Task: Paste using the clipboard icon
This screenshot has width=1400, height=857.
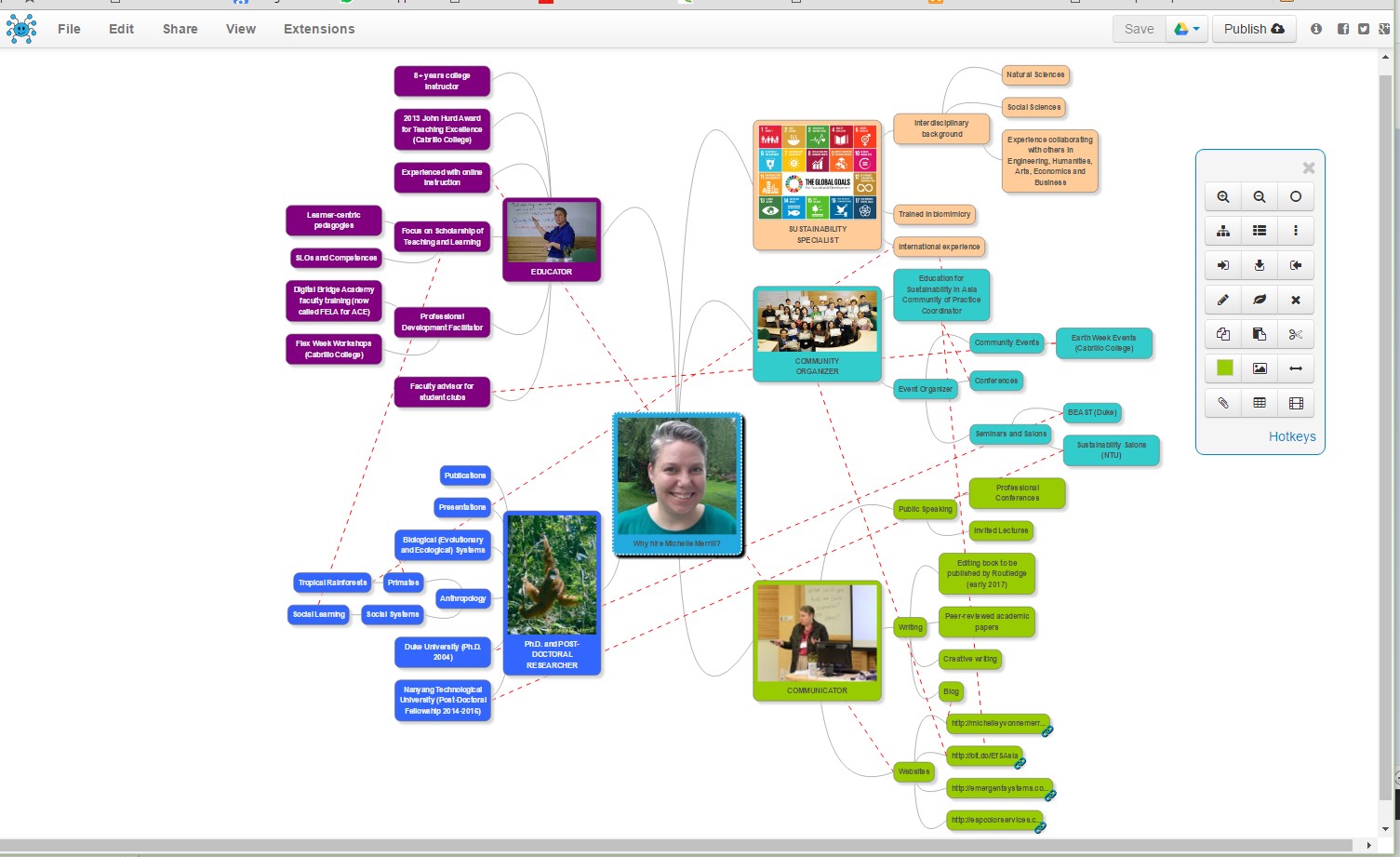Action: click(1260, 334)
